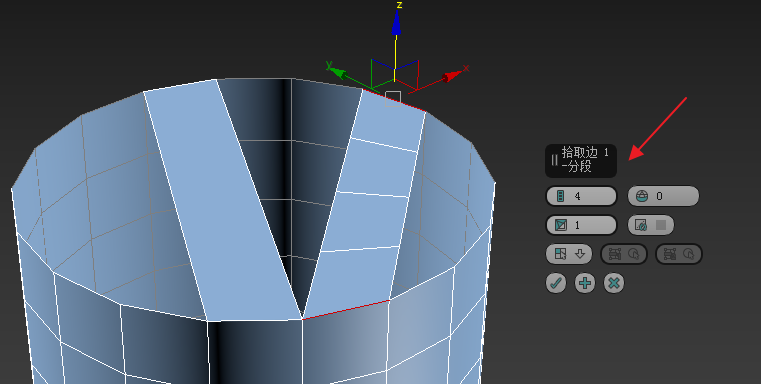Click the edge selection mode icon

561,254
